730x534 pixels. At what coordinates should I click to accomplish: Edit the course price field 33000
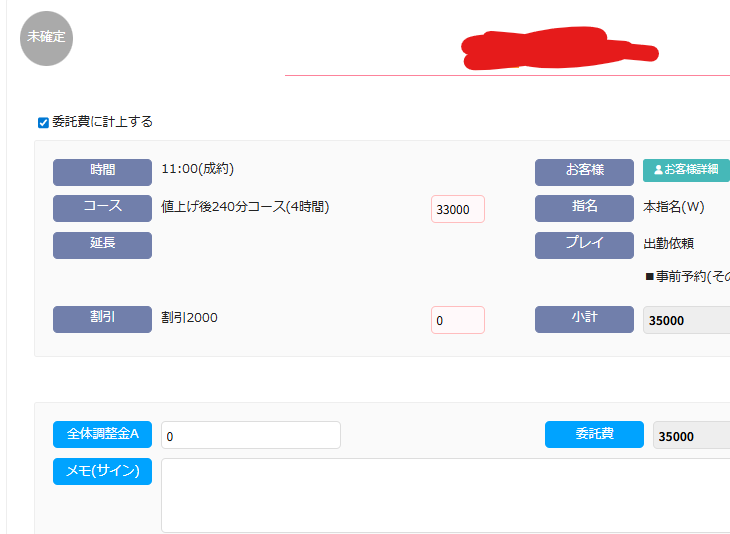457,209
